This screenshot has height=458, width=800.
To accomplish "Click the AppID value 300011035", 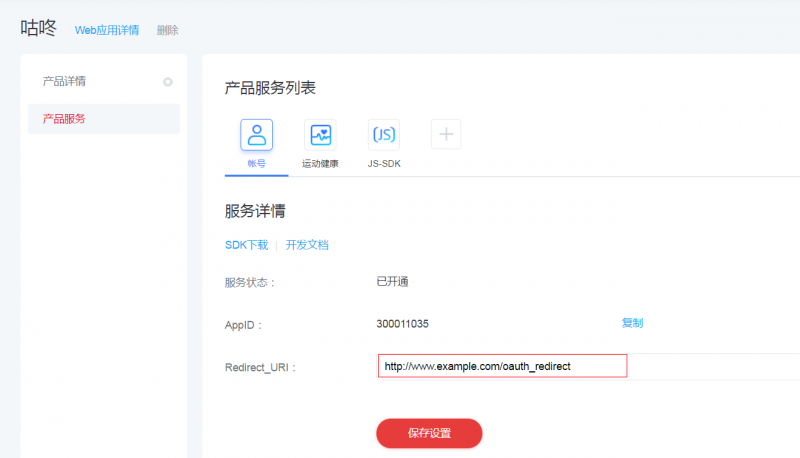I will tap(402, 324).
